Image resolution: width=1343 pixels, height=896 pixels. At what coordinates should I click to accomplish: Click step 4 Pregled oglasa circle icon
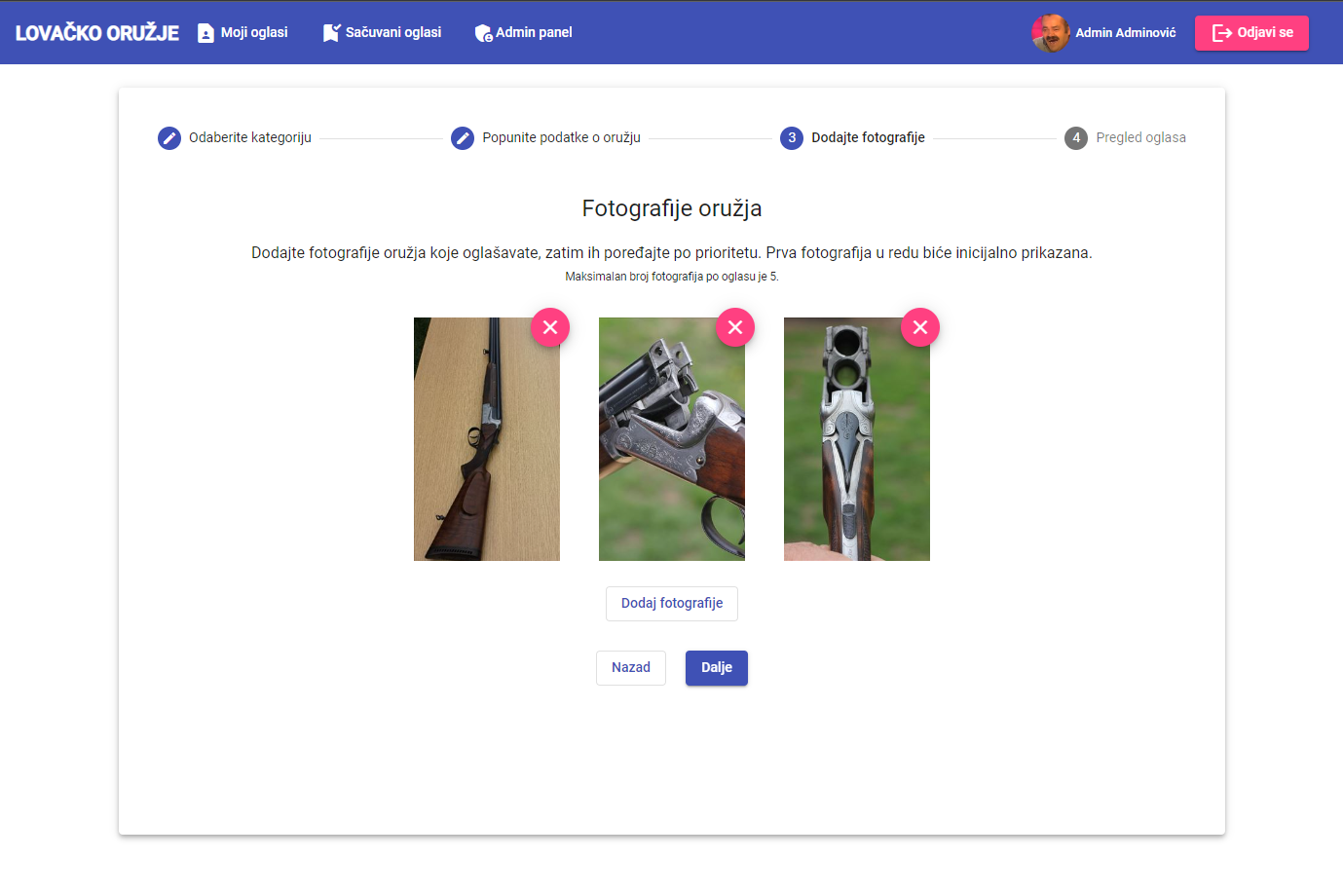pos(1075,137)
